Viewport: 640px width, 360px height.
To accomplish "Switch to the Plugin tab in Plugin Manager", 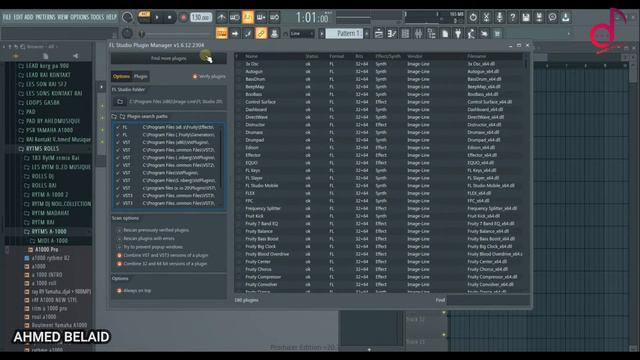I will (x=140, y=76).
